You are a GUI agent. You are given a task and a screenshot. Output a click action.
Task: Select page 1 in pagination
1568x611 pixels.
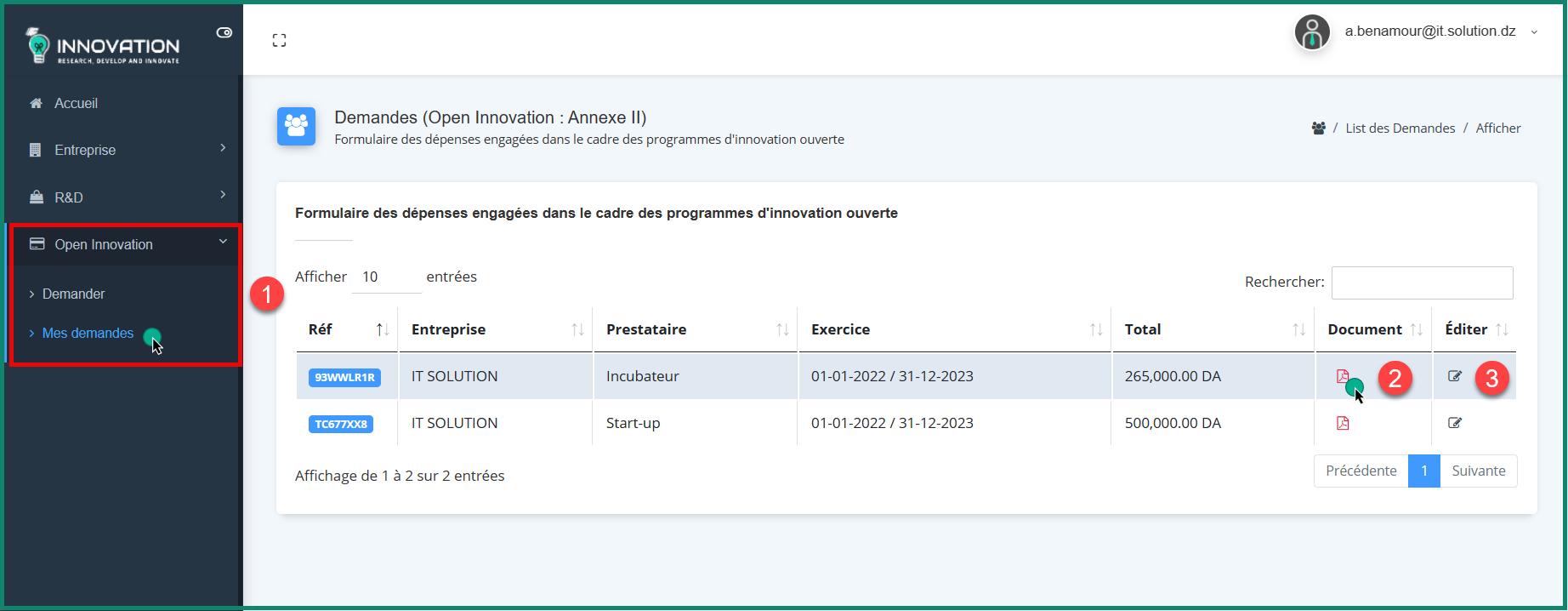(1424, 471)
